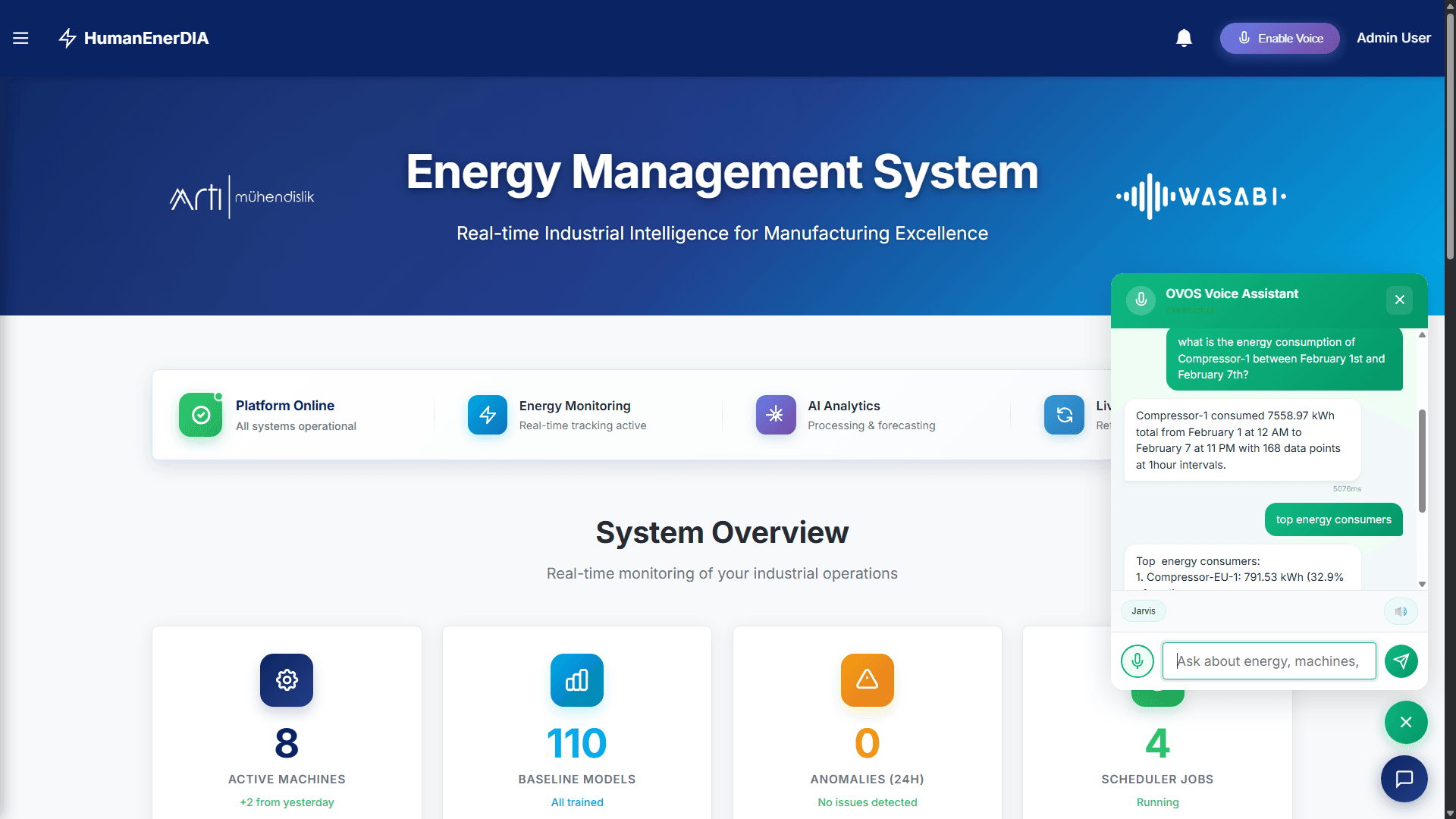Screen dimensions: 1456x819
Task: Toggle the speaker output next to Jarvis
Action: (x=1401, y=610)
